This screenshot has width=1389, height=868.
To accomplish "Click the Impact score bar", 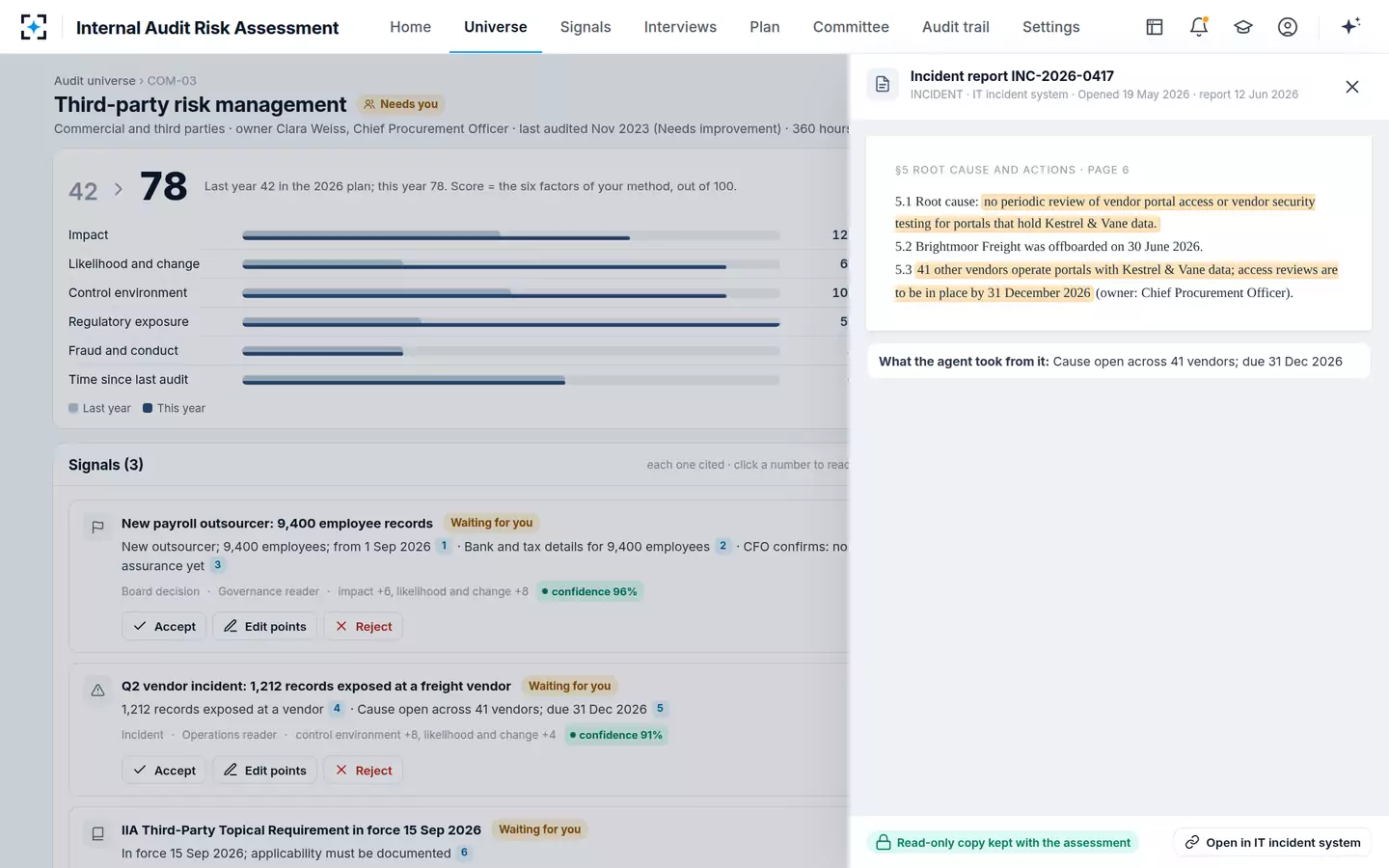I will click(x=511, y=235).
